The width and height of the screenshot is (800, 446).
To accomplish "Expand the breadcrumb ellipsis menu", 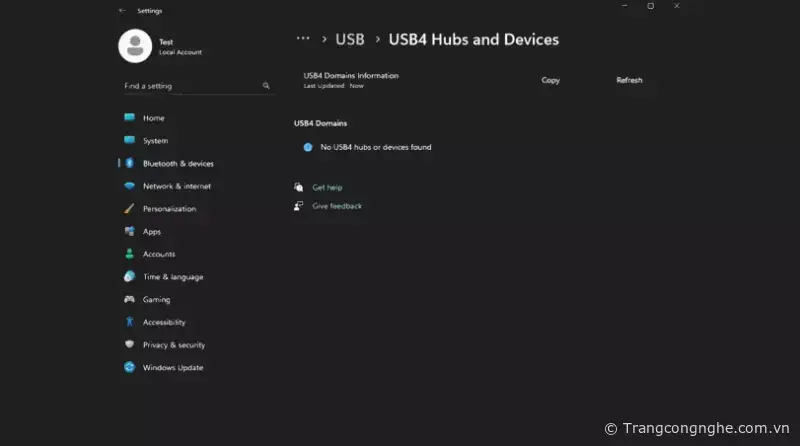I will coord(303,39).
